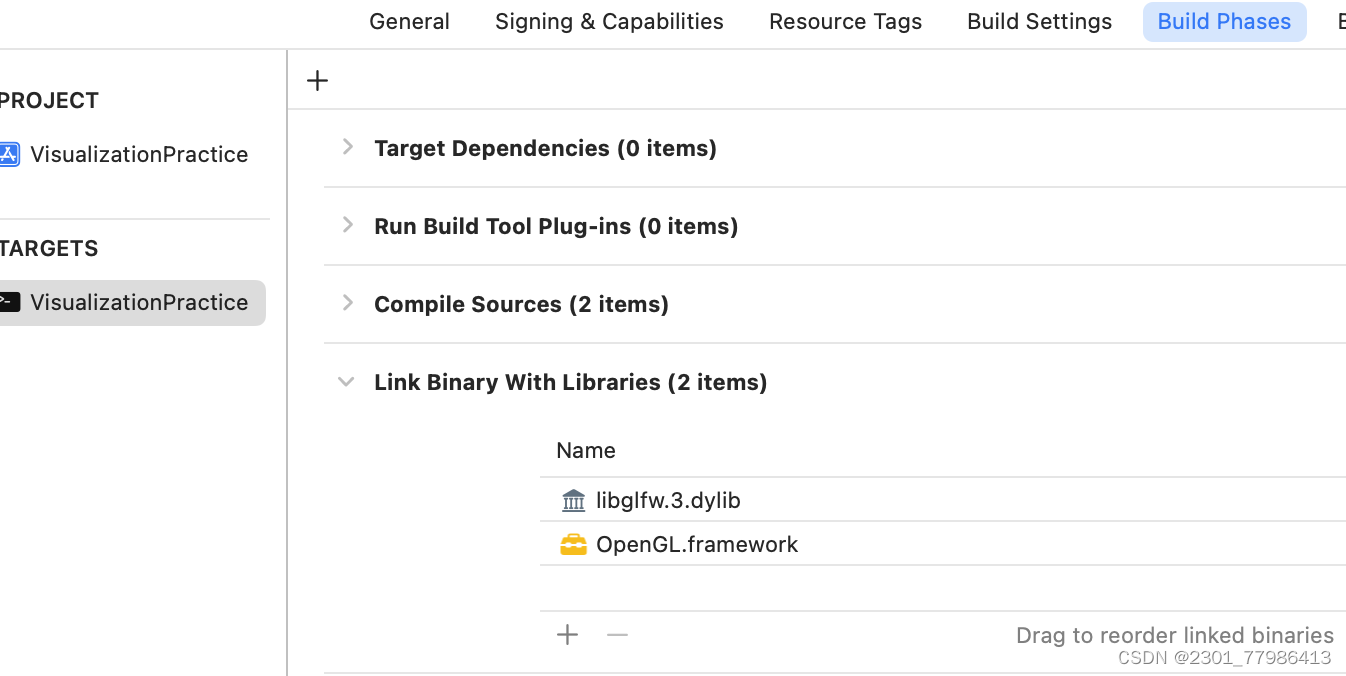Screen dimensions: 1346x676
Task: Click the VisualizationPractice target terminal icon
Action: [x=9, y=302]
